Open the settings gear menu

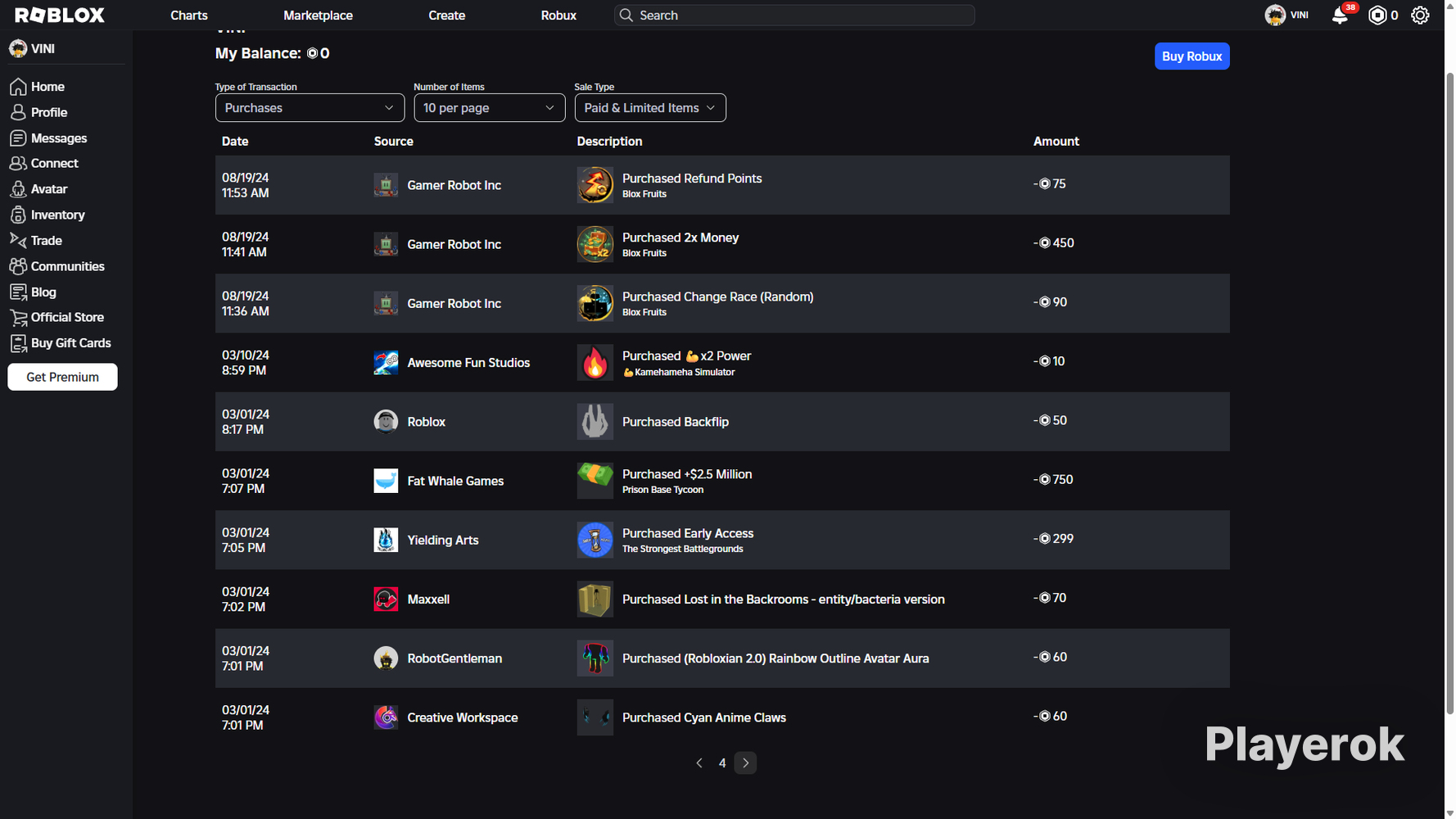1420,15
